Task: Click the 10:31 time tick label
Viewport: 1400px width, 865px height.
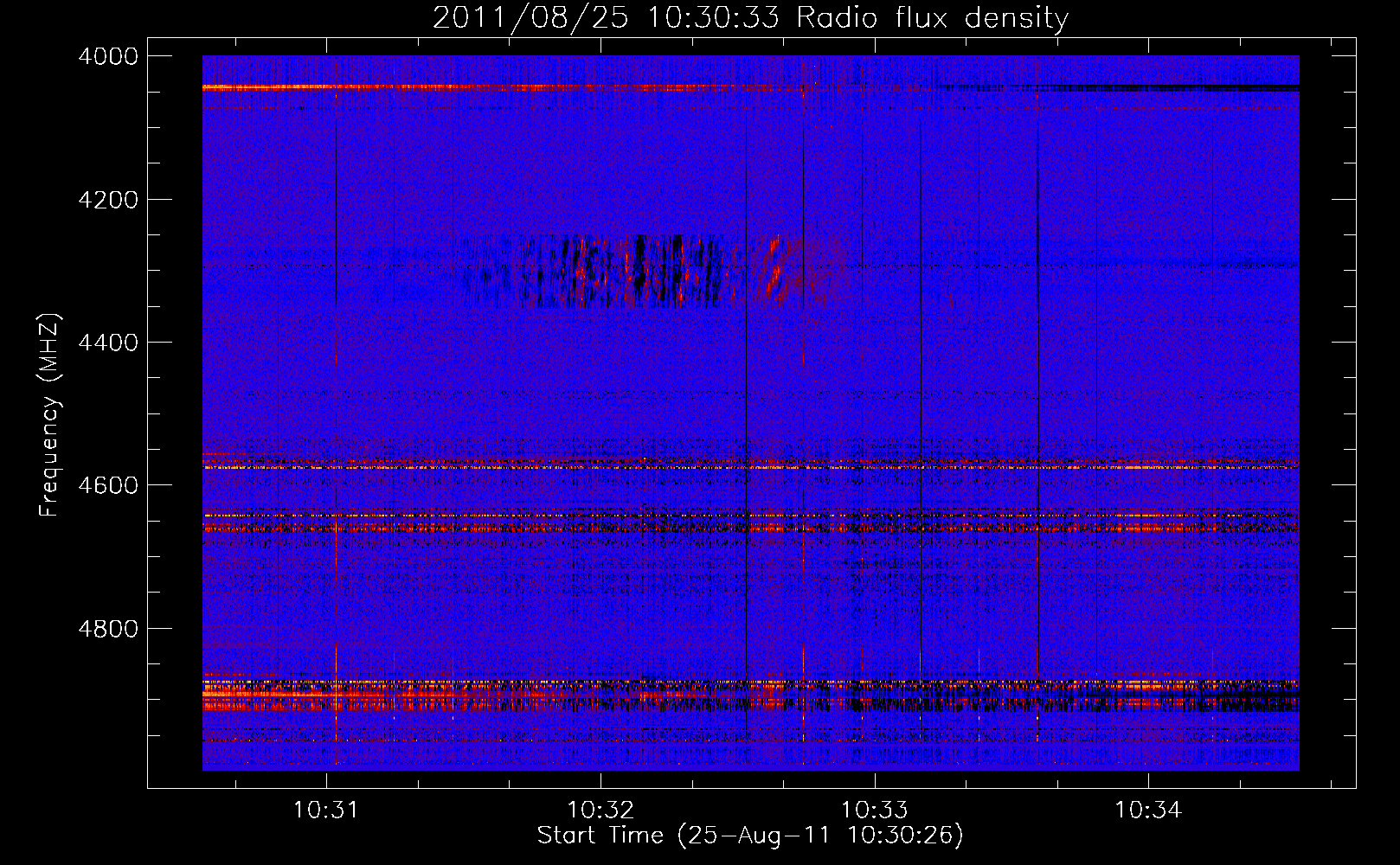Action: click(x=326, y=811)
